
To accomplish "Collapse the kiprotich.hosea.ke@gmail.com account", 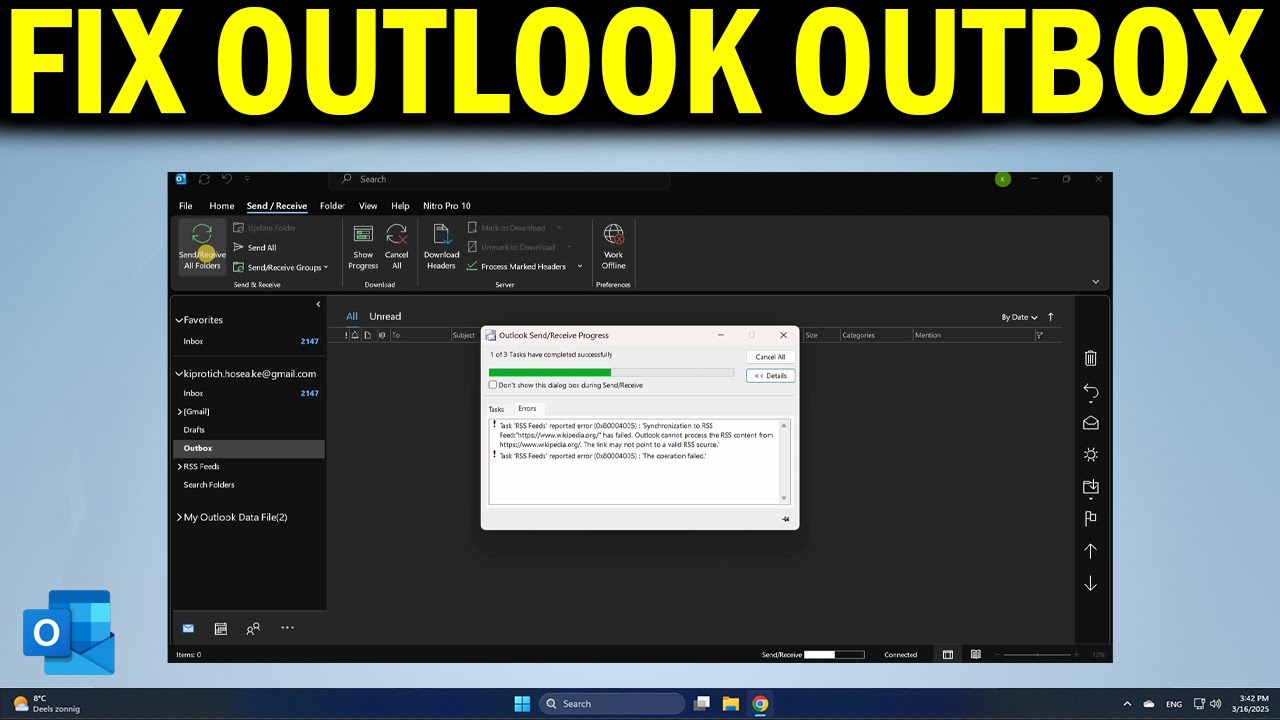I will point(179,374).
